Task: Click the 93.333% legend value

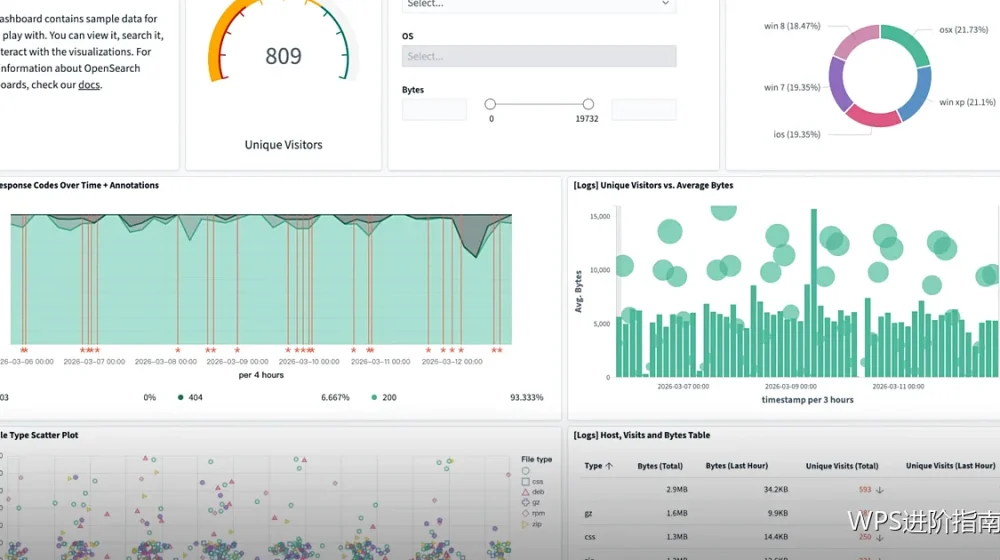Action: tap(527, 397)
